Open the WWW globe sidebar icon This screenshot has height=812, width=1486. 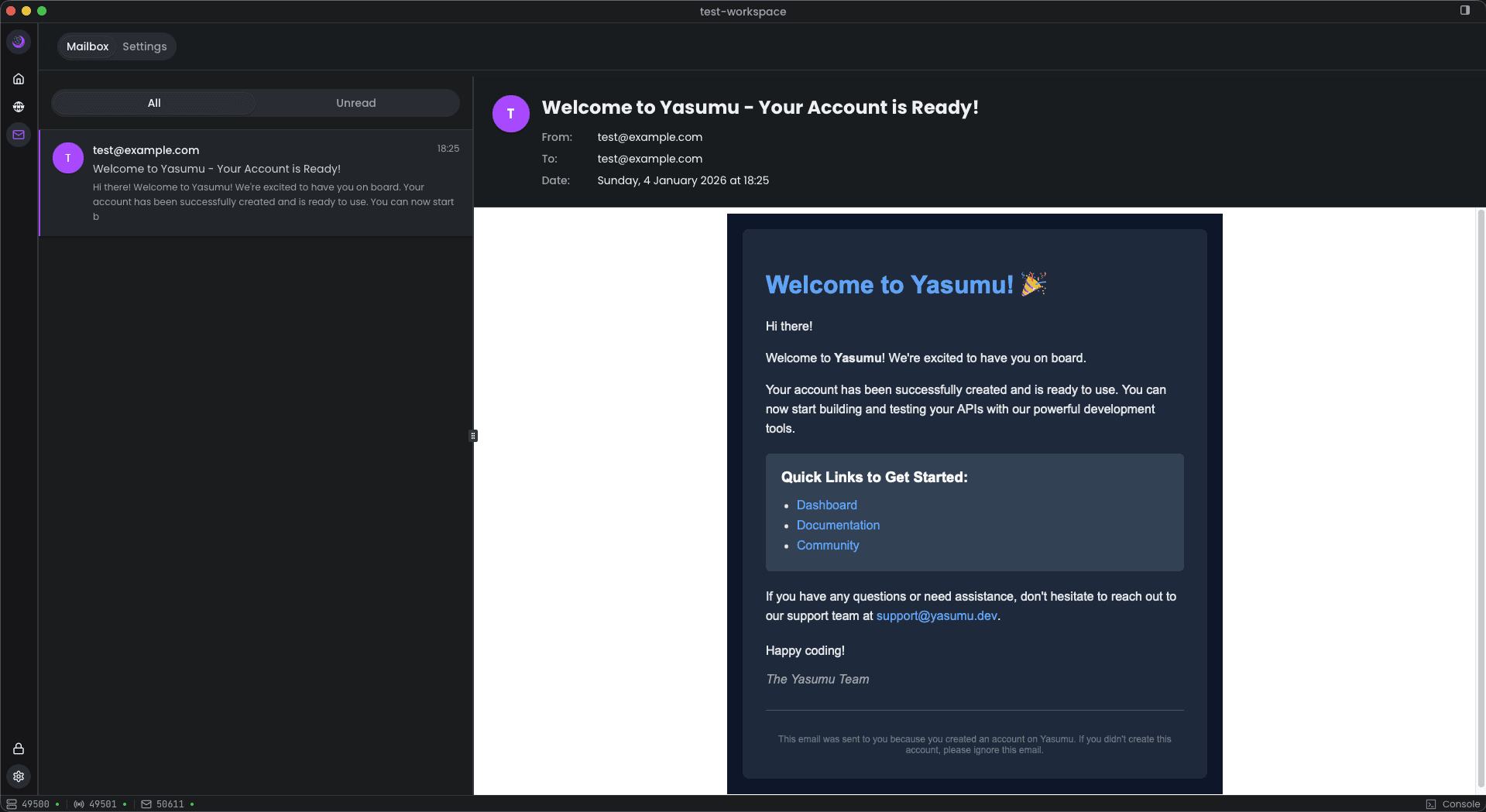tap(19, 107)
